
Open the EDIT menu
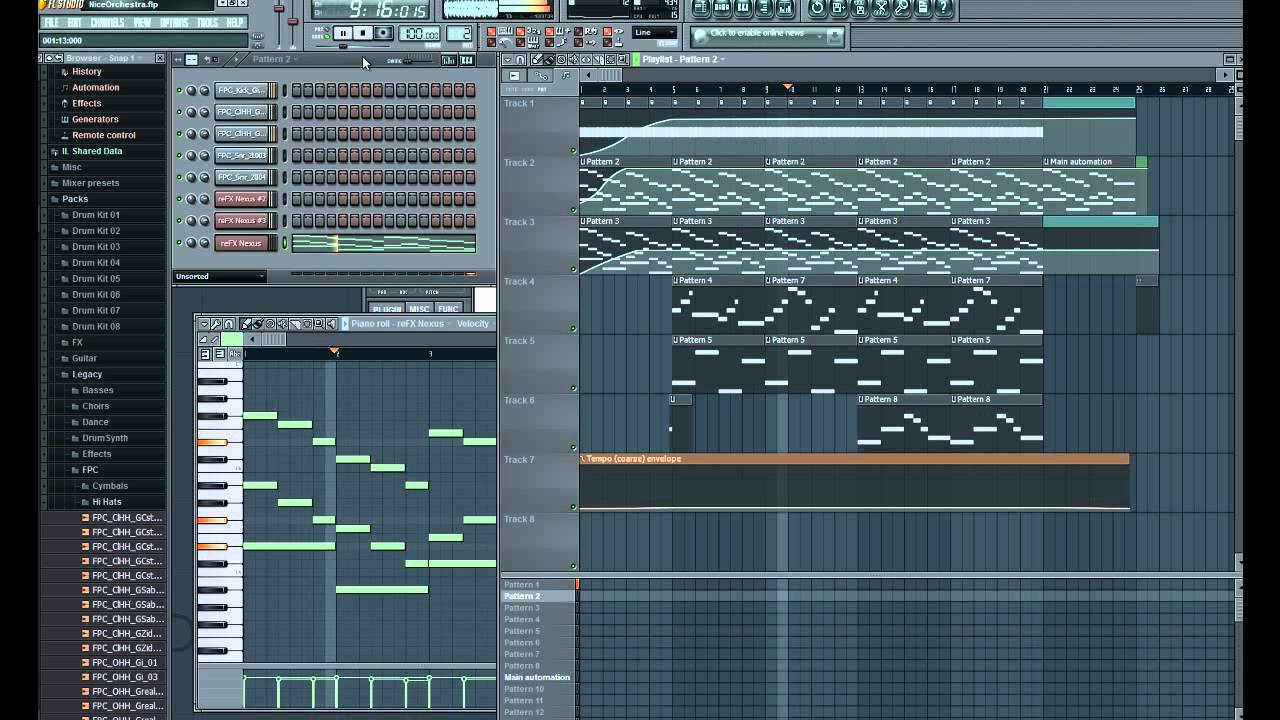[76, 22]
